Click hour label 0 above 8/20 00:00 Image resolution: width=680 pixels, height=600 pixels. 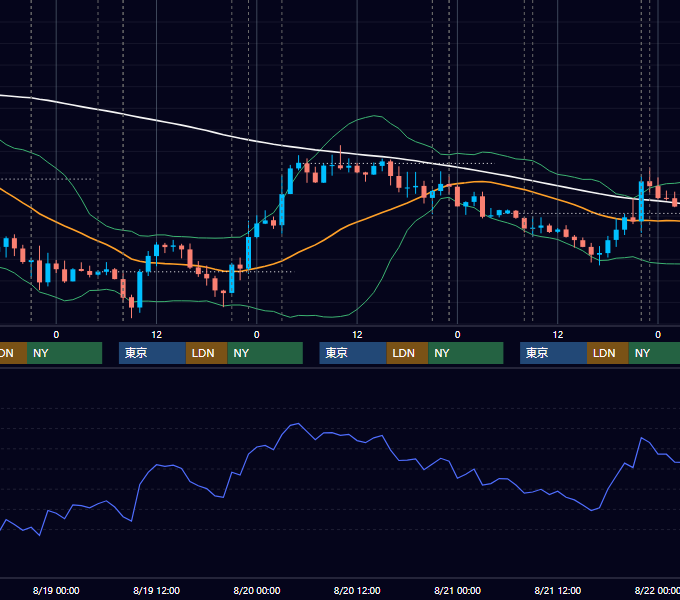[257, 335]
